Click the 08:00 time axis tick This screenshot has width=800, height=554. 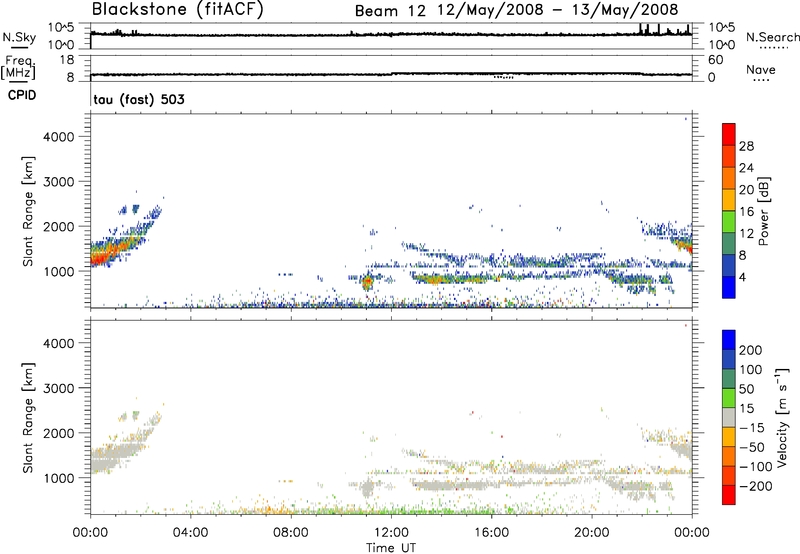(x=291, y=533)
